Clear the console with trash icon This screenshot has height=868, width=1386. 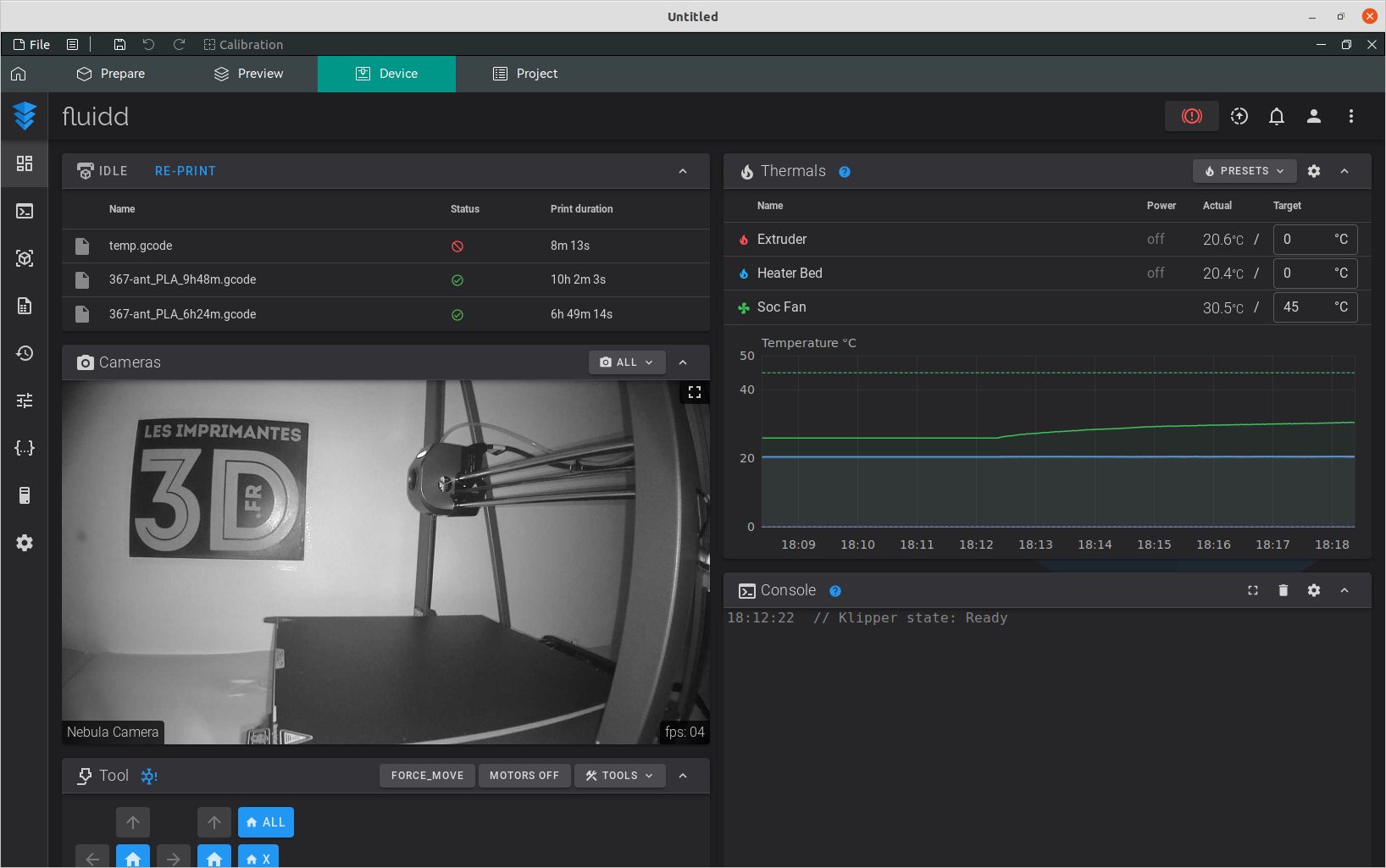pos(1283,590)
